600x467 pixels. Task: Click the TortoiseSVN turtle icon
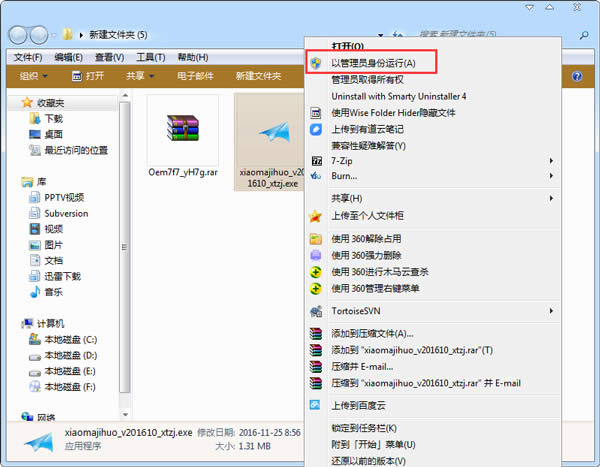click(x=316, y=311)
